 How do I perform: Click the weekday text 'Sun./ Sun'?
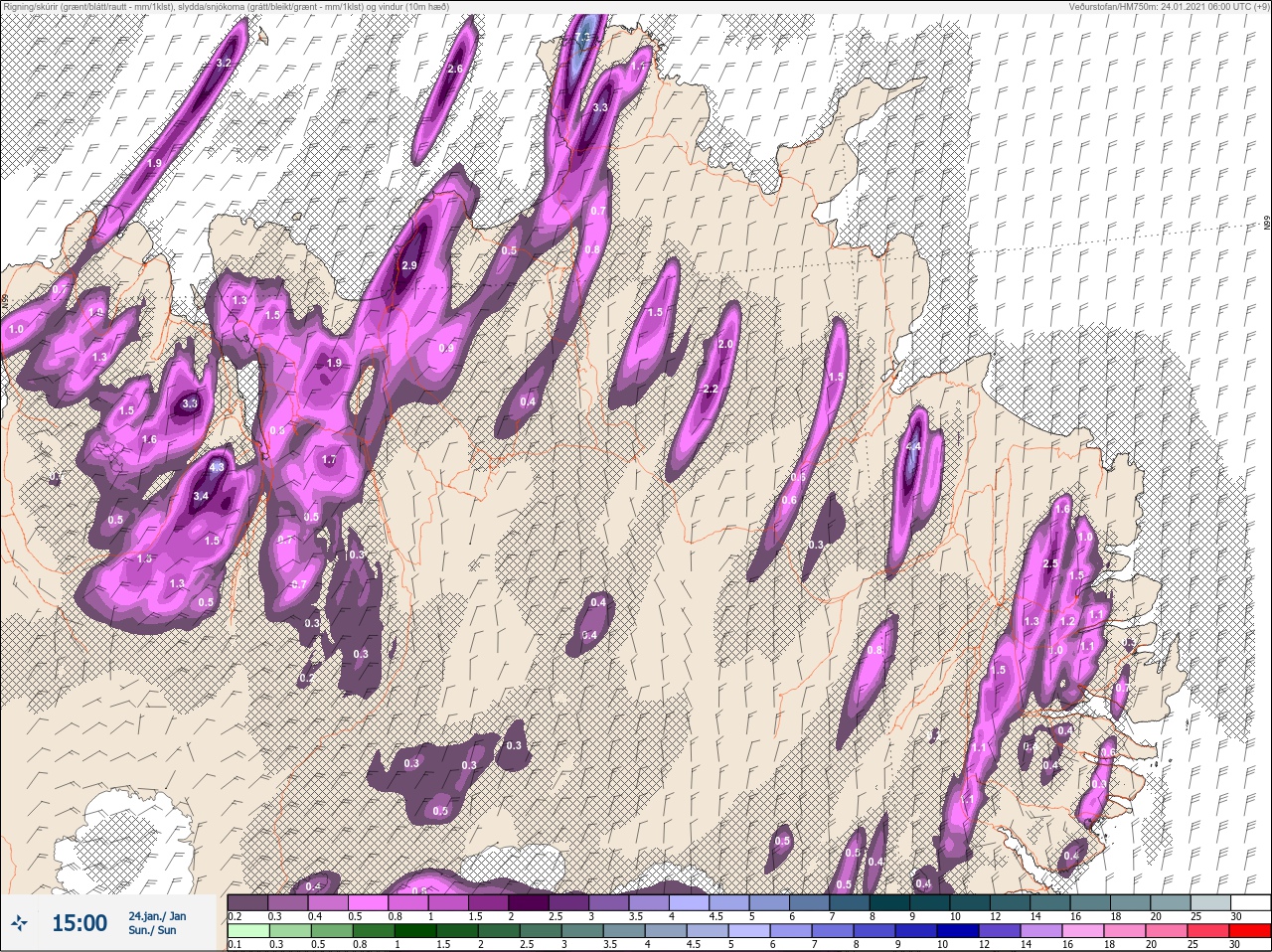click(x=152, y=930)
